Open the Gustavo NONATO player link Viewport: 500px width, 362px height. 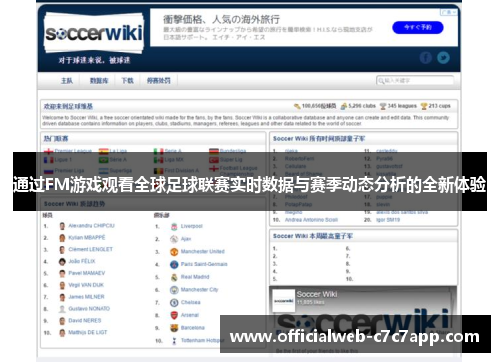tap(89, 309)
